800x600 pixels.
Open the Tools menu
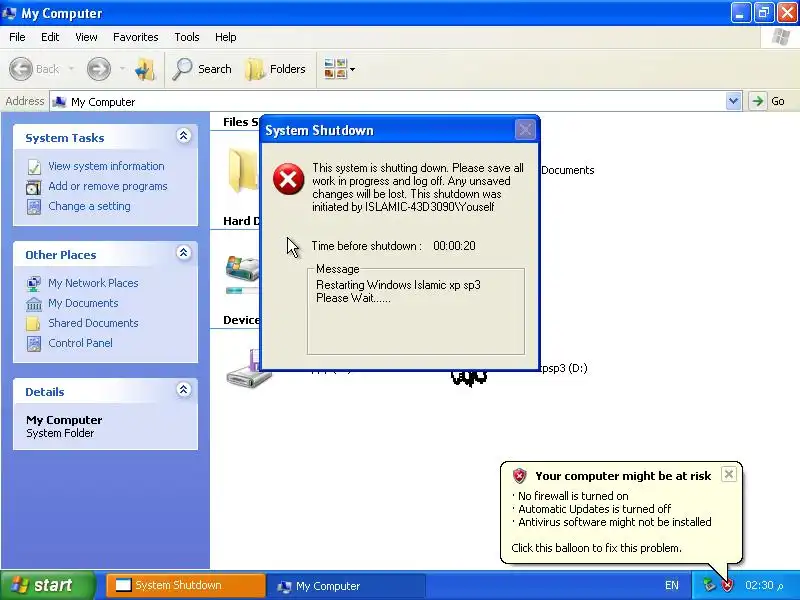[187, 37]
